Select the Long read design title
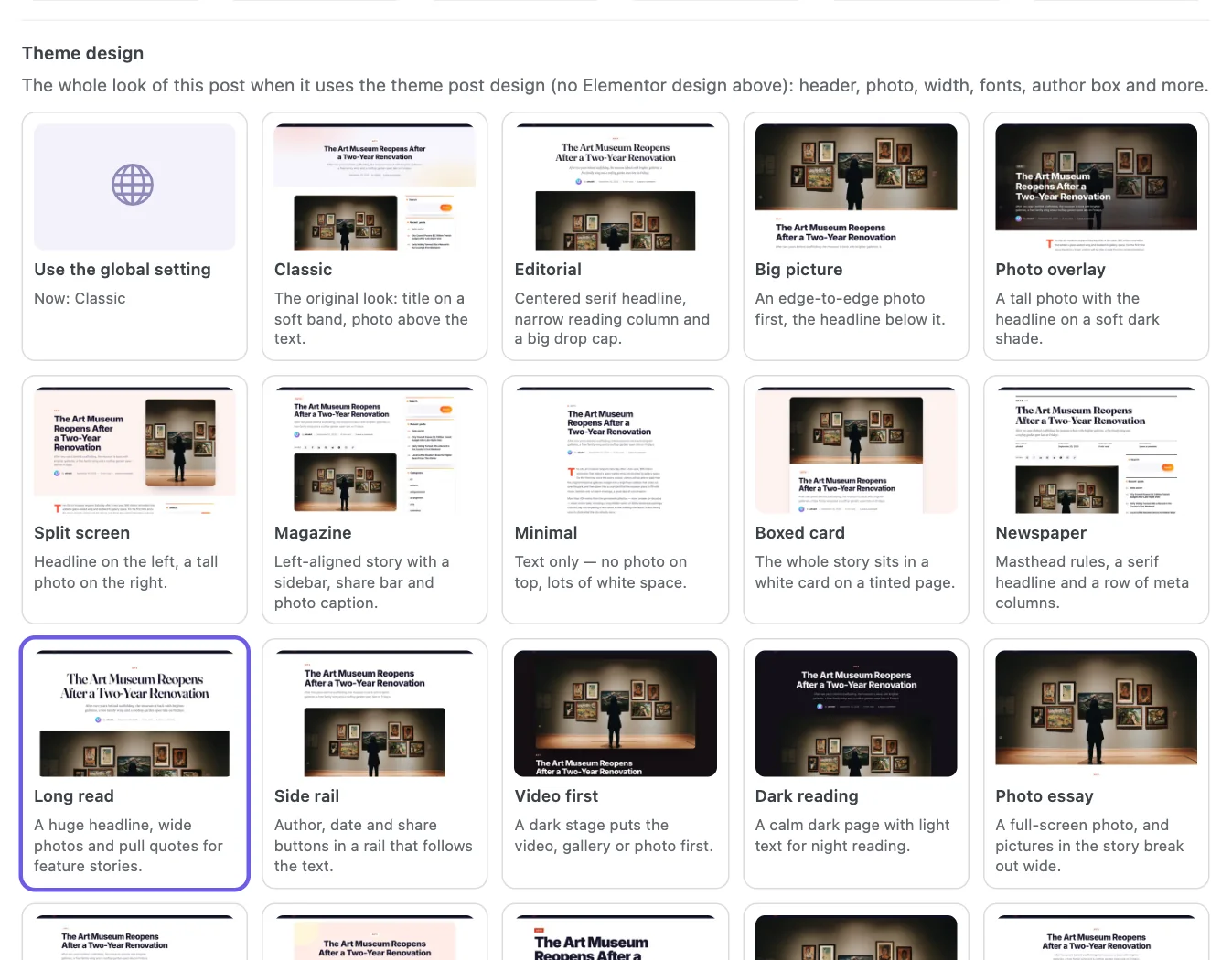 coord(74,796)
